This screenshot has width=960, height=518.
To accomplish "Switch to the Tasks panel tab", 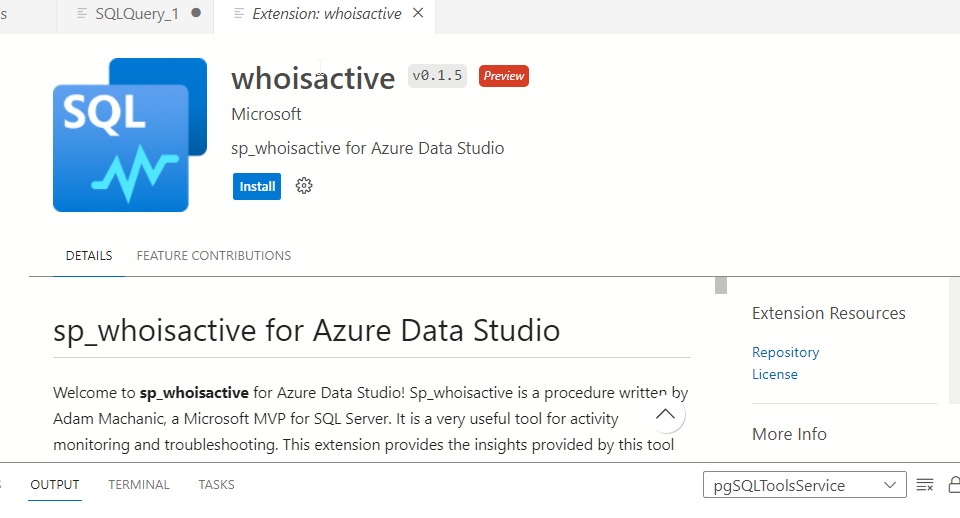I will click(x=216, y=485).
